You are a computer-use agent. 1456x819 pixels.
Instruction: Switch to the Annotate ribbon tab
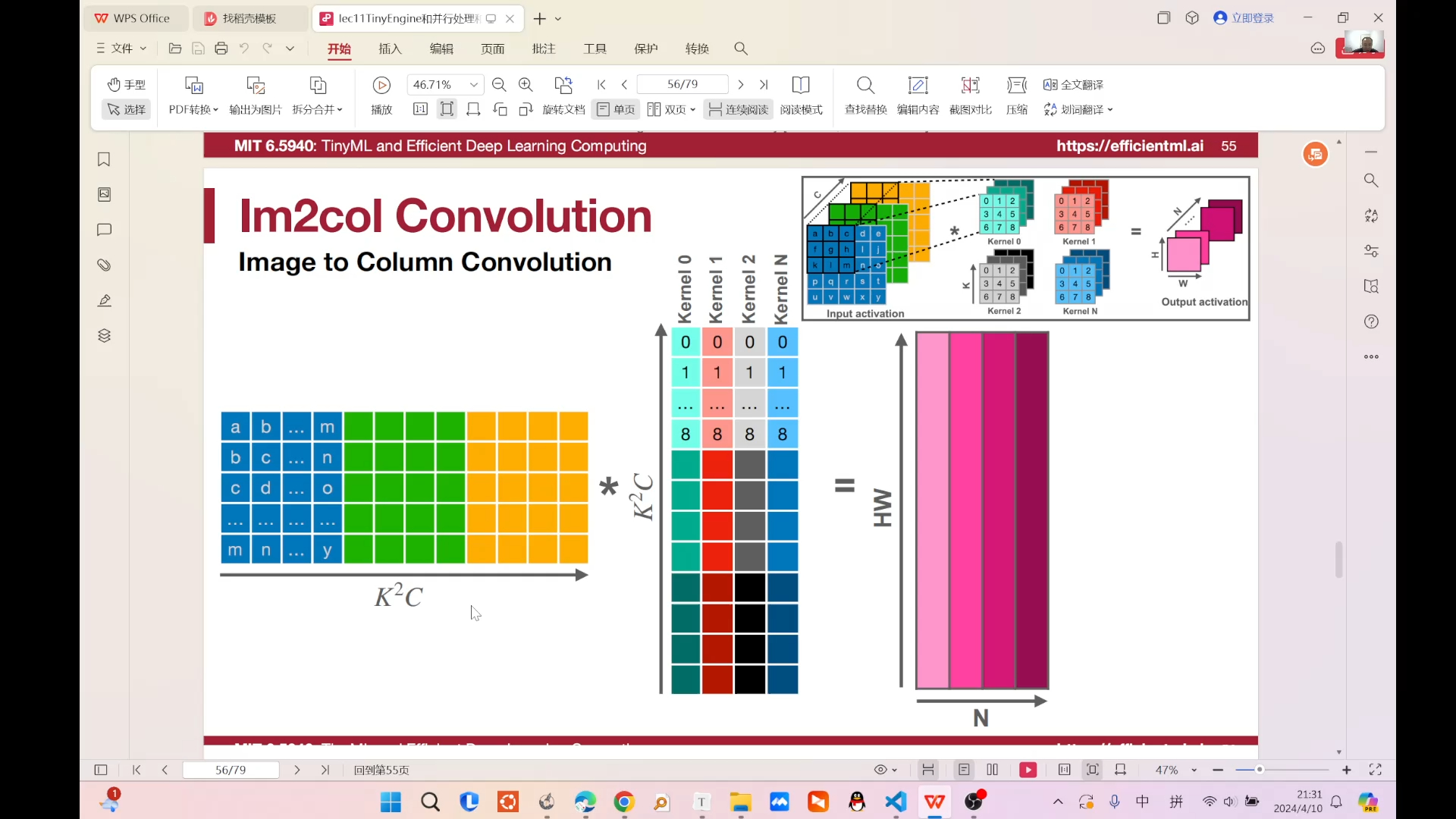point(544,49)
